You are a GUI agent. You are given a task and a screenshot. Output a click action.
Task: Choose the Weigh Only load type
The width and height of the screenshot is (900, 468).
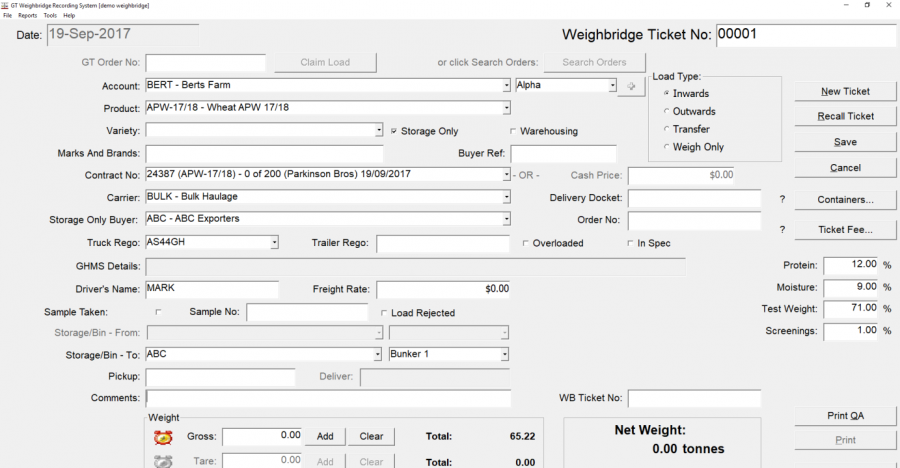[x=667, y=148]
